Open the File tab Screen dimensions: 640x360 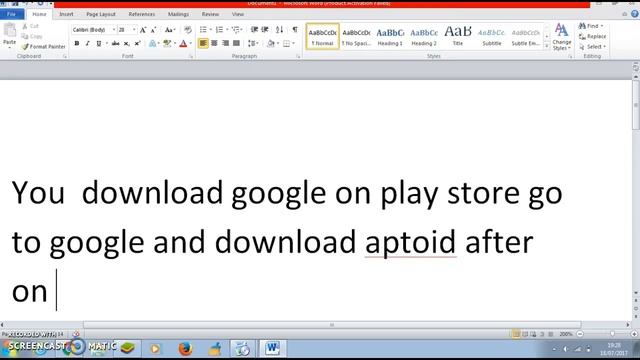pos(11,14)
